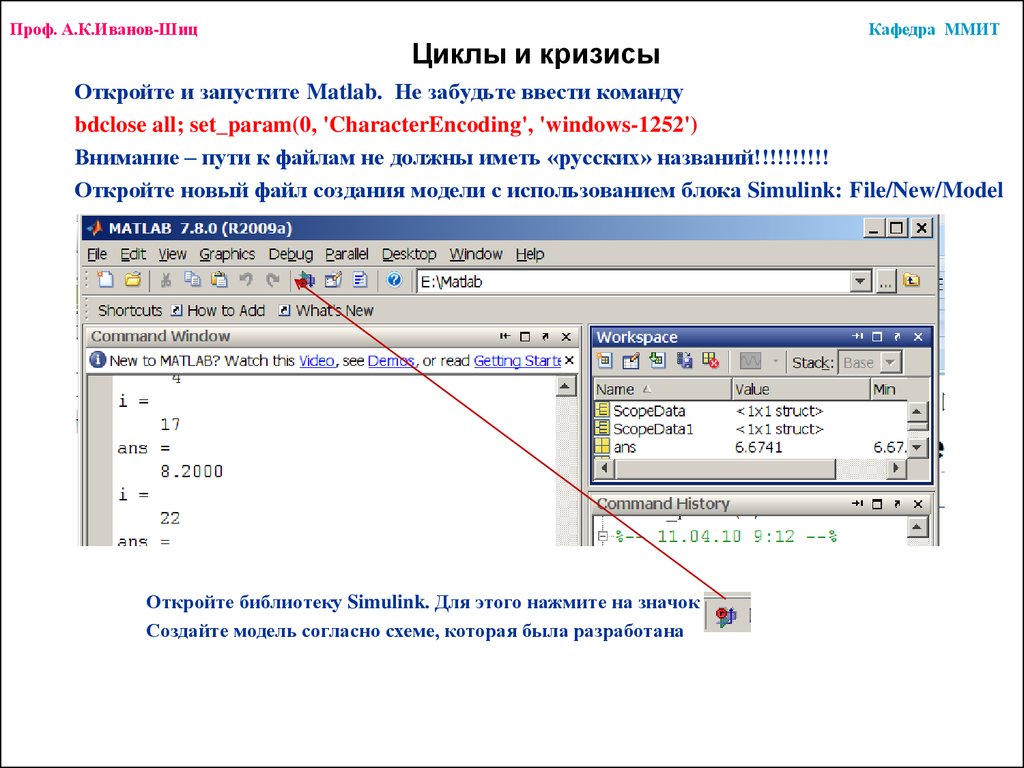This screenshot has width=1024, height=768.
Task: Dismiss the New to MATLAB info bar
Action: click(569, 360)
